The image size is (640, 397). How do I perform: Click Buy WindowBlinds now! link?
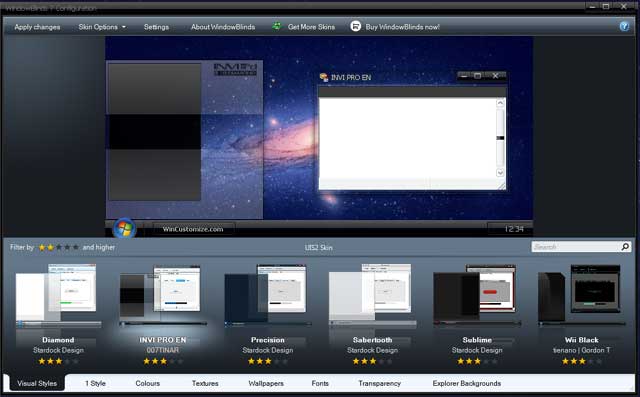click(x=402, y=27)
